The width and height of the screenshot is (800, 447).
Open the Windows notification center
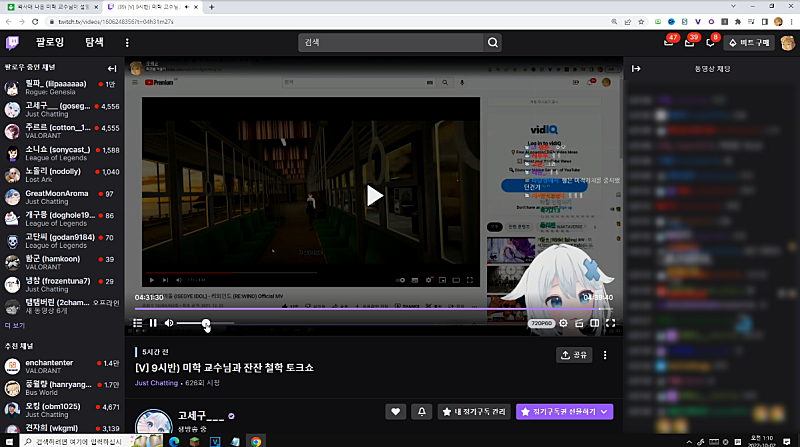point(787,441)
